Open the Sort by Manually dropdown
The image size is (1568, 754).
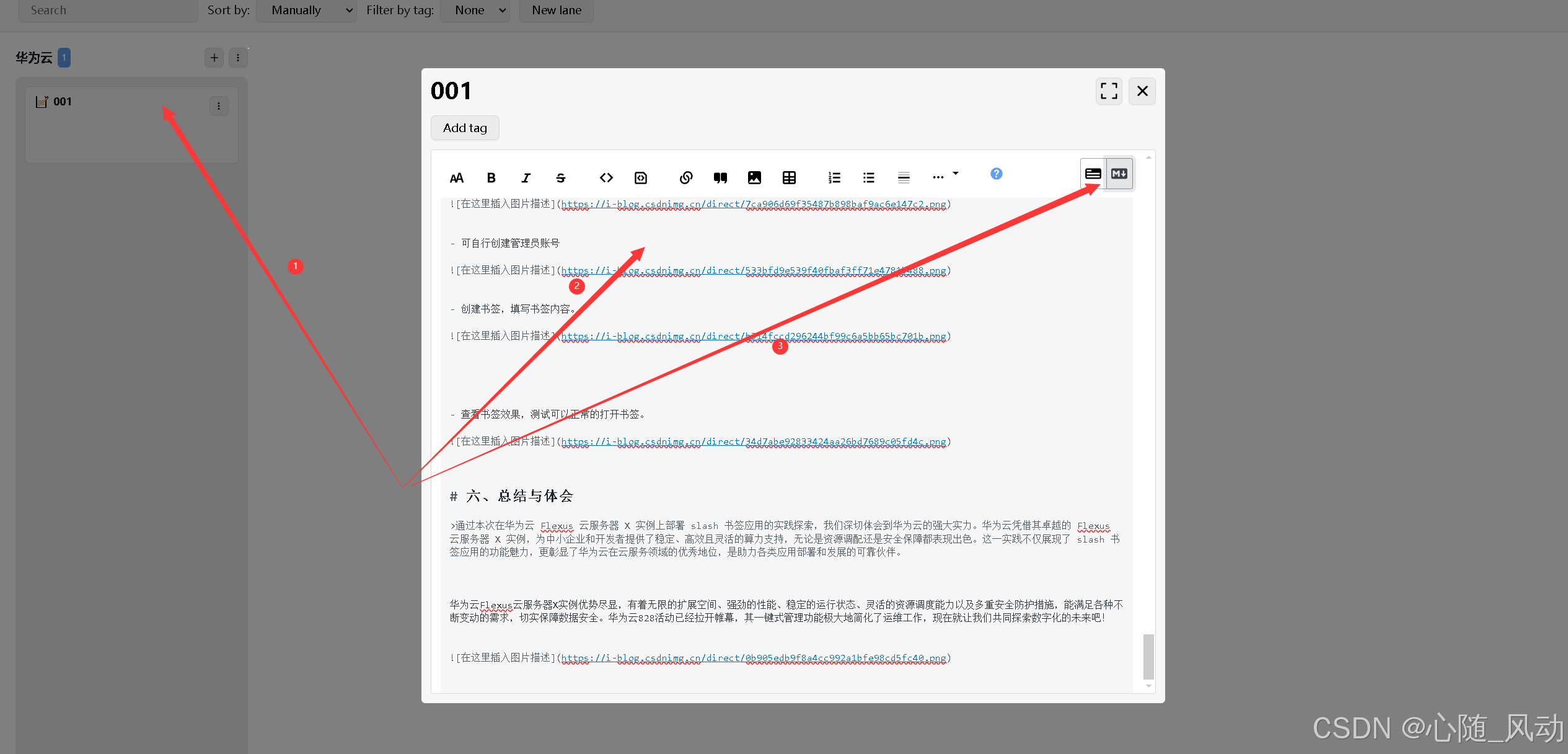[x=306, y=10]
